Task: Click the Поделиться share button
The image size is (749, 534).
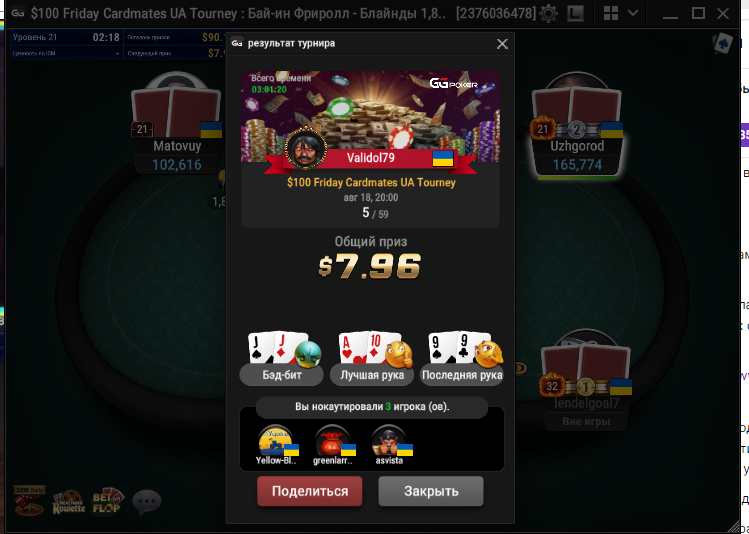Action: pos(310,491)
